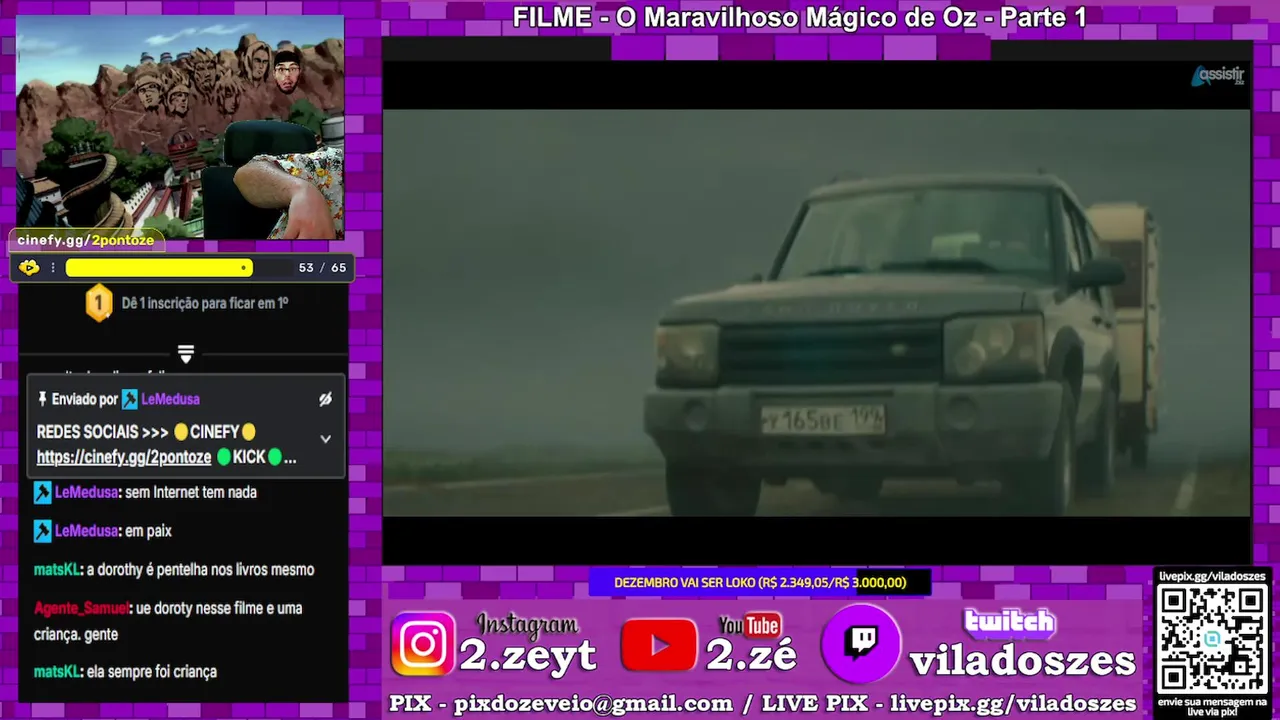Click the cinefy.gg/2pontoze label under webcam
Viewport: 1280px width, 720px height.
86,240
